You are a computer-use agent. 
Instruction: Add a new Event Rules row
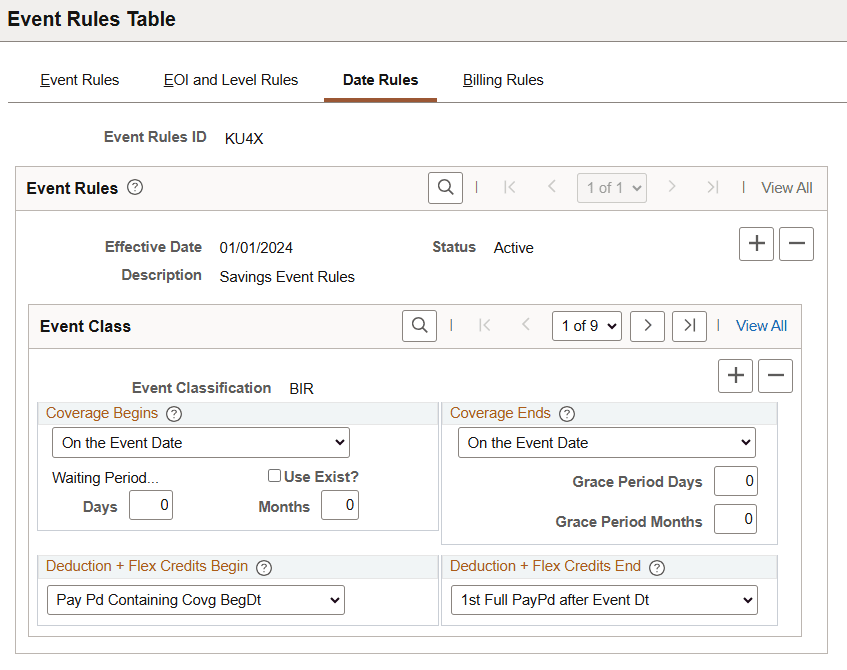click(756, 243)
